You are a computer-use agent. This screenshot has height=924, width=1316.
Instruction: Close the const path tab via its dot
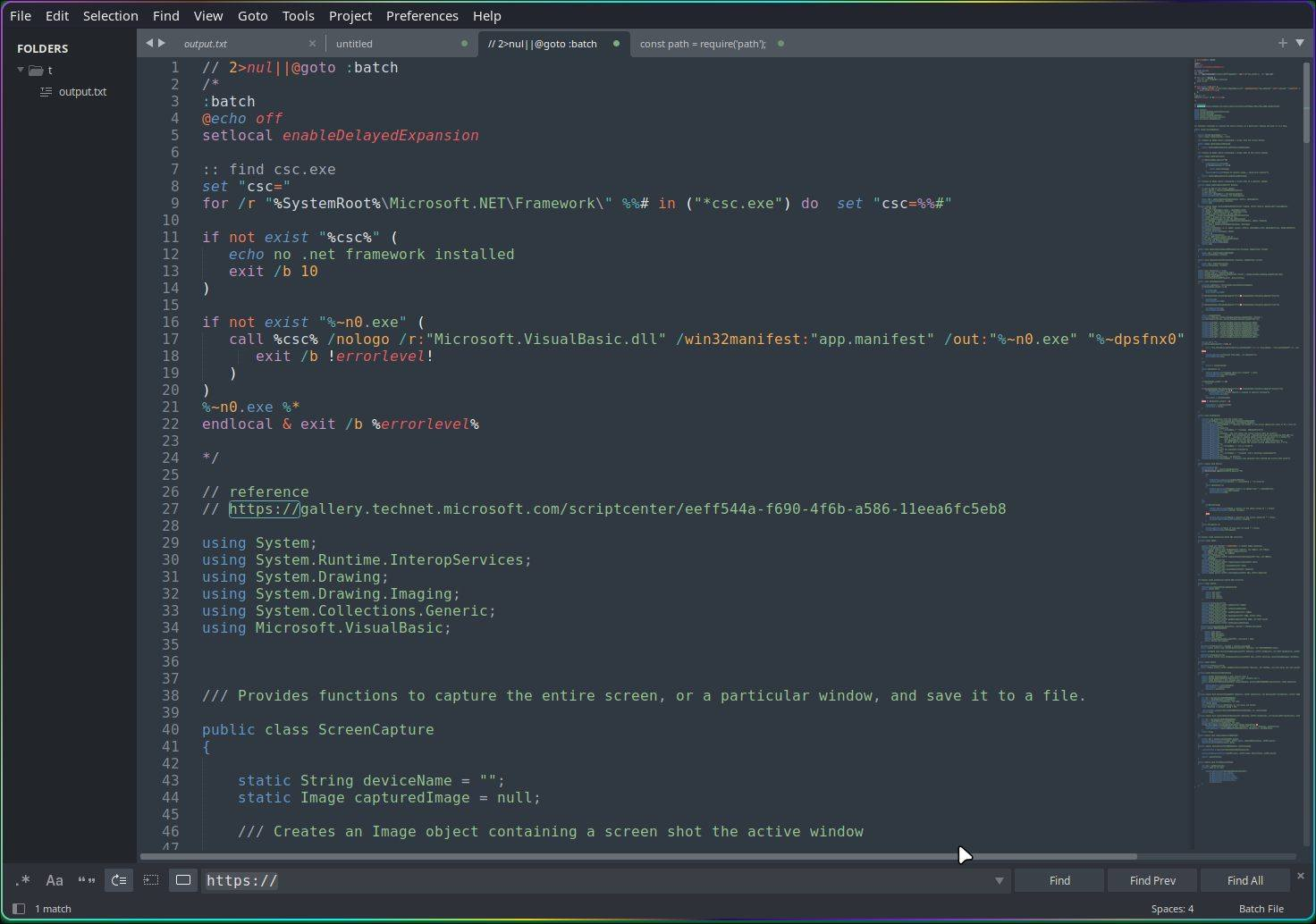click(x=780, y=43)
